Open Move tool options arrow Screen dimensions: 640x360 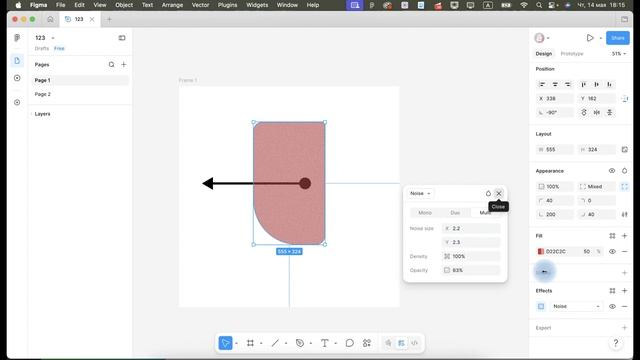[x=236, y=343]
